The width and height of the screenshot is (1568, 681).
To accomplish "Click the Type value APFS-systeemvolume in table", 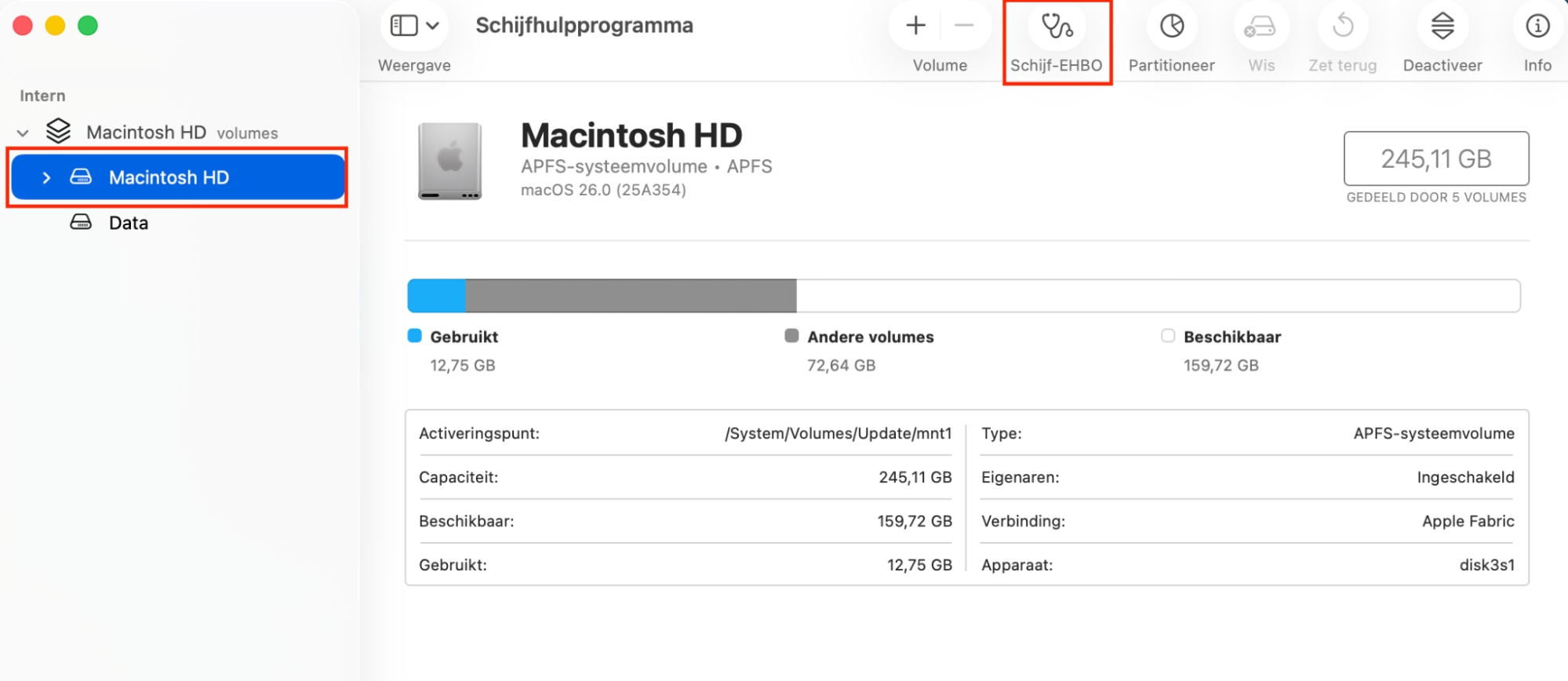I will coord(1434,433).
